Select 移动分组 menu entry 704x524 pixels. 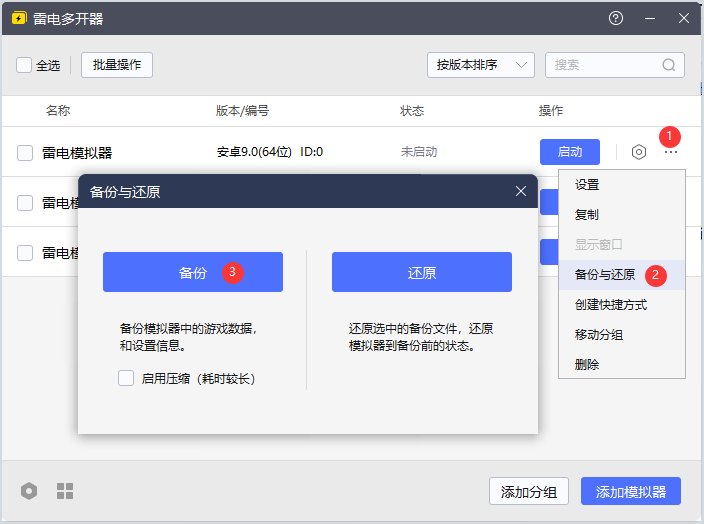pyautogui.click(x=622, y=335)
